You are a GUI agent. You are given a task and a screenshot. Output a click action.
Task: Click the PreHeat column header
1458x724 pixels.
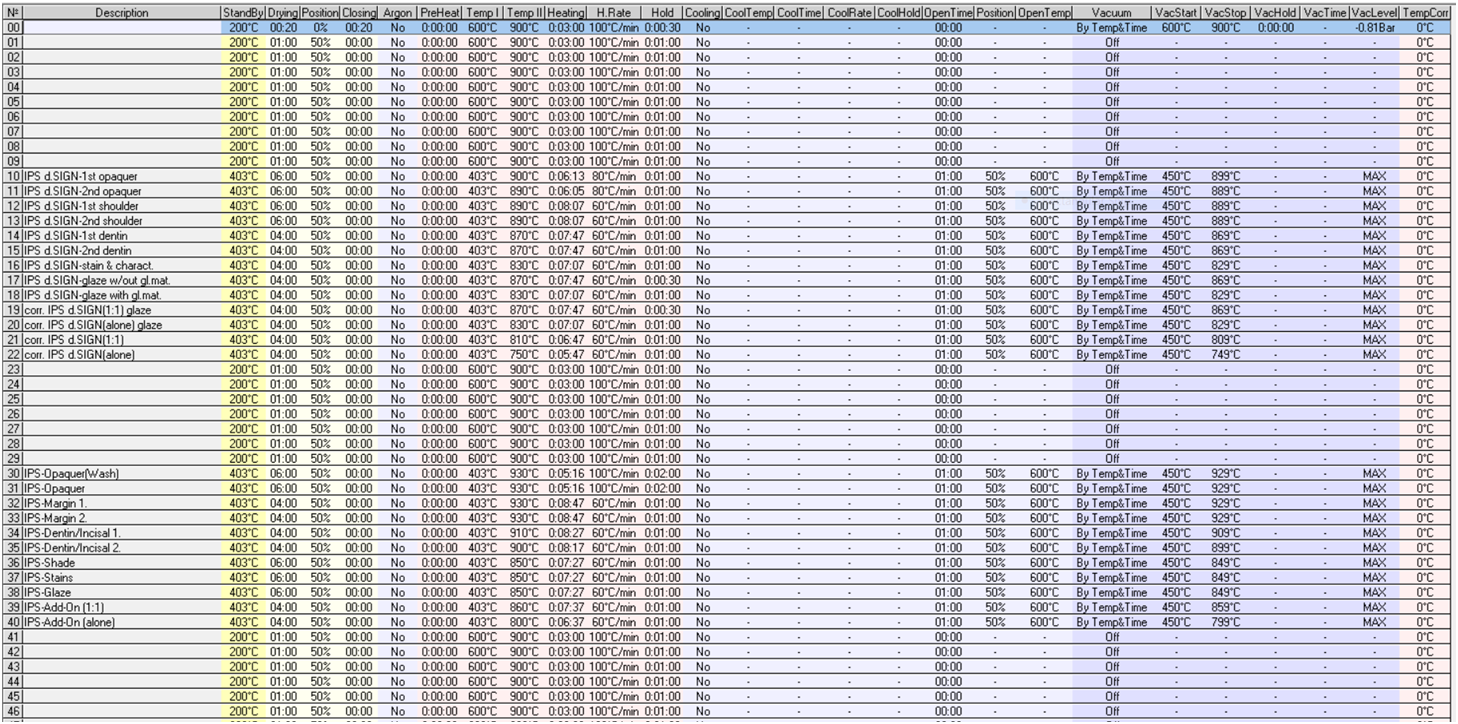439,12
